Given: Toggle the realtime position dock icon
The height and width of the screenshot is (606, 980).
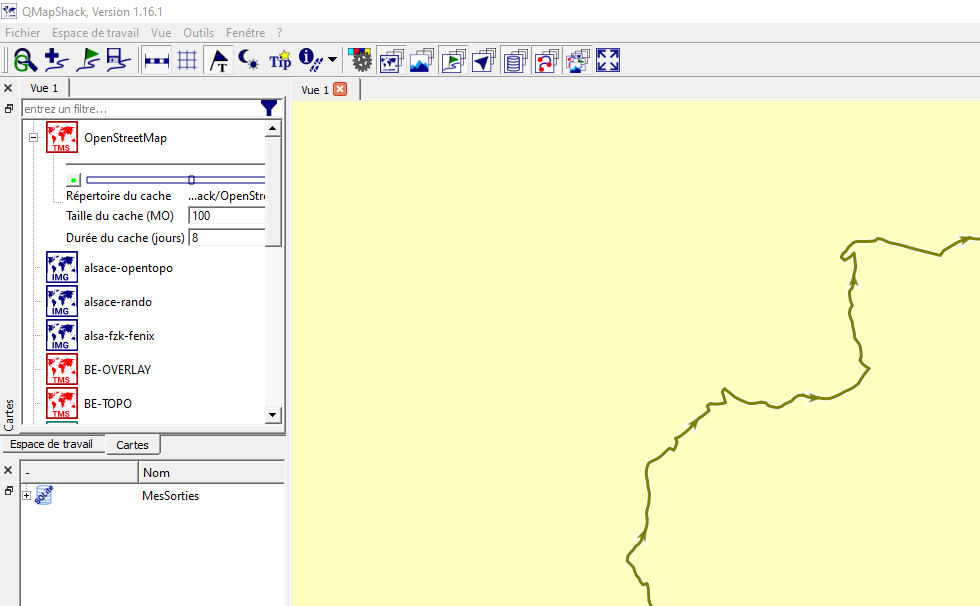Looking at the screenshot, I should coord(484,61).
